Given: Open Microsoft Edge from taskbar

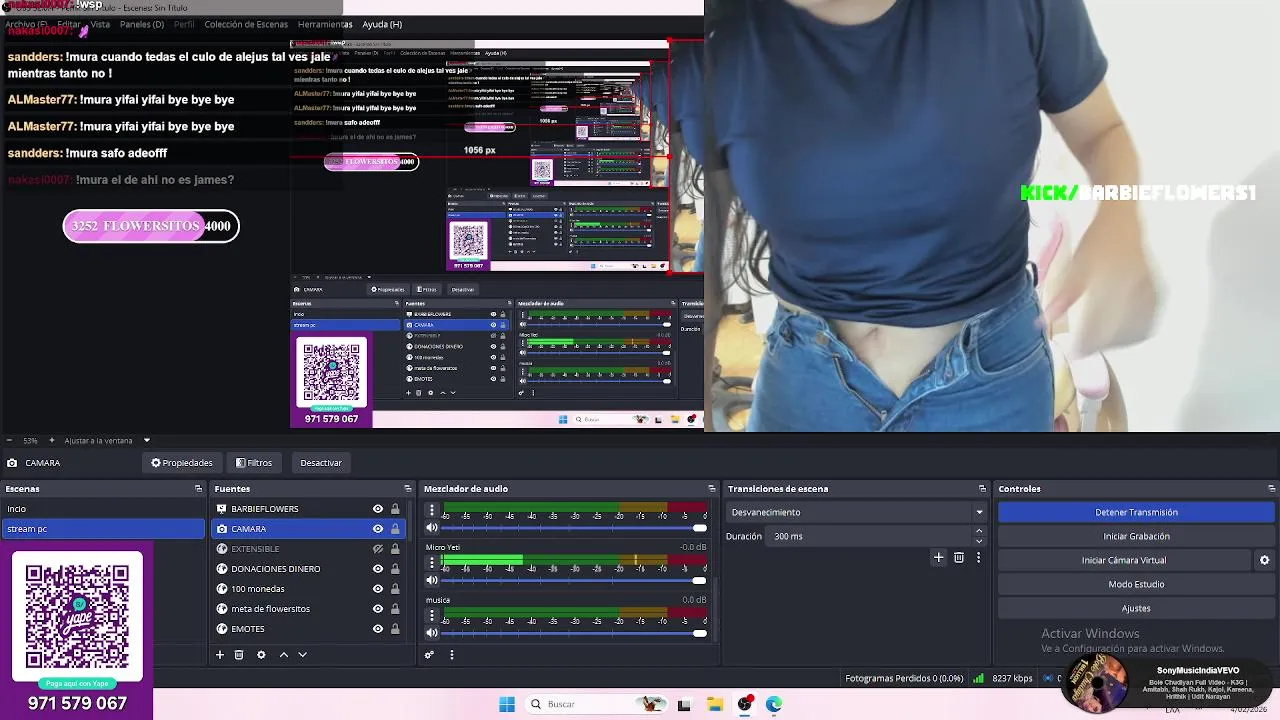Looking at the screenshot, I should pos(774,704).
